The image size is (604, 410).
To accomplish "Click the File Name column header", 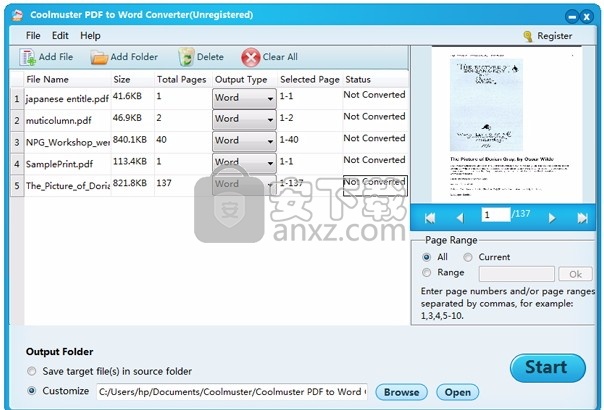I will click(67, 79).
